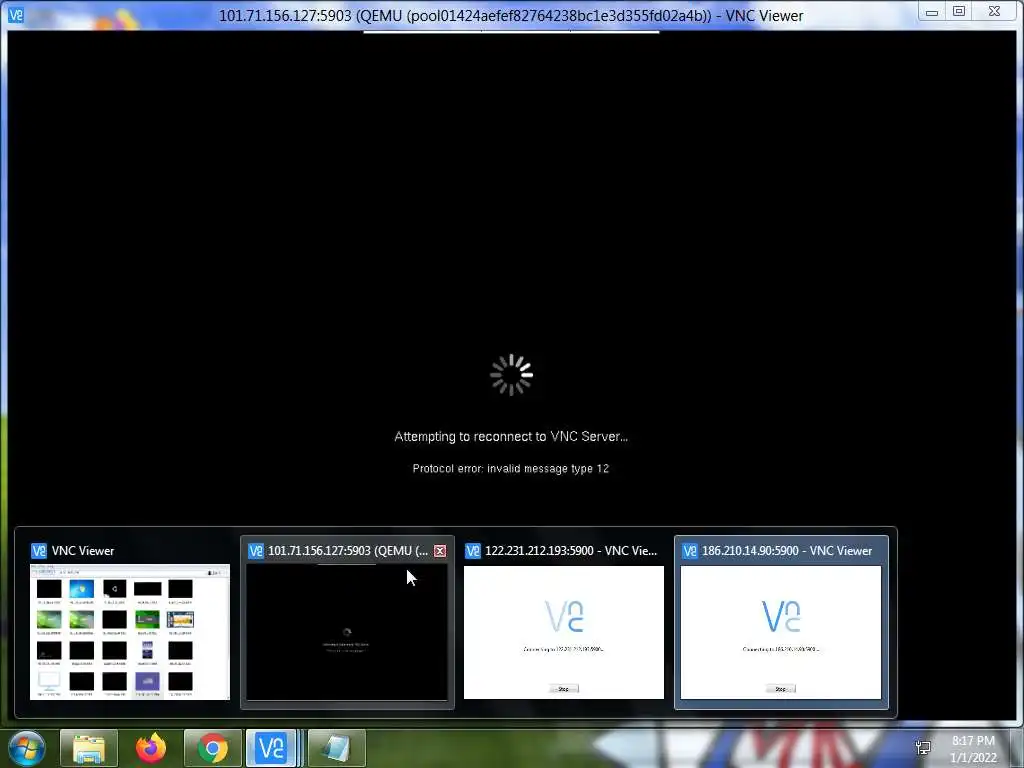Launch Firefox from the taskbar
Image resolution: width=1024 pixels, height=768 pixels.
click(x=151, y=748)
